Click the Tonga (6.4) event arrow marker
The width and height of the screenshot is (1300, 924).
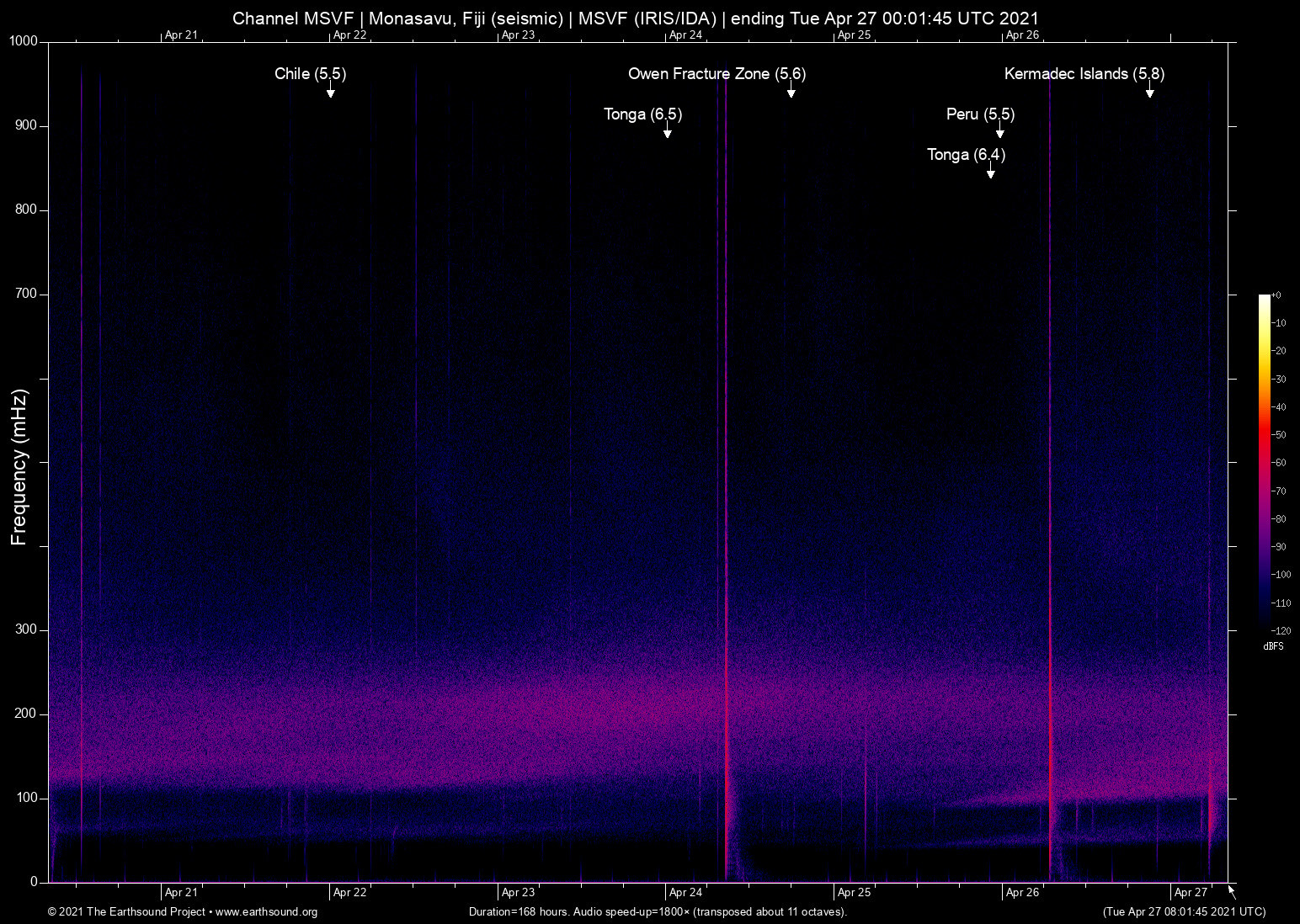click(990, 173)
